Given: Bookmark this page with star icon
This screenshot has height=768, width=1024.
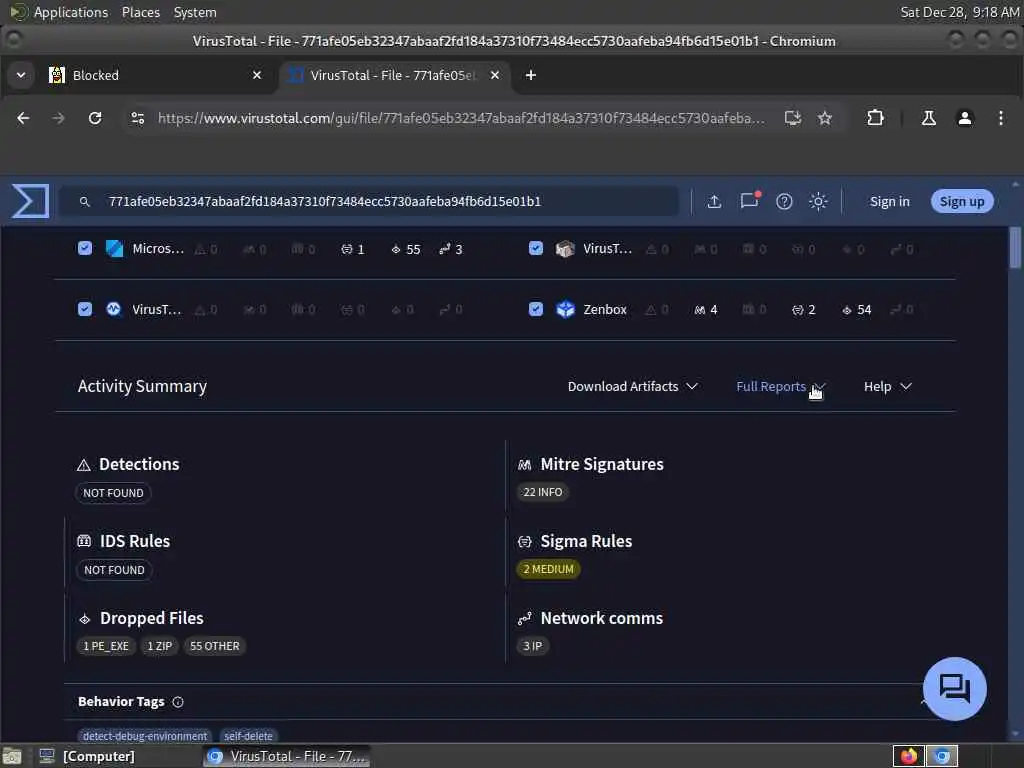Looking at the screenshot, I should pyautogui.click(x=825, y=118).
